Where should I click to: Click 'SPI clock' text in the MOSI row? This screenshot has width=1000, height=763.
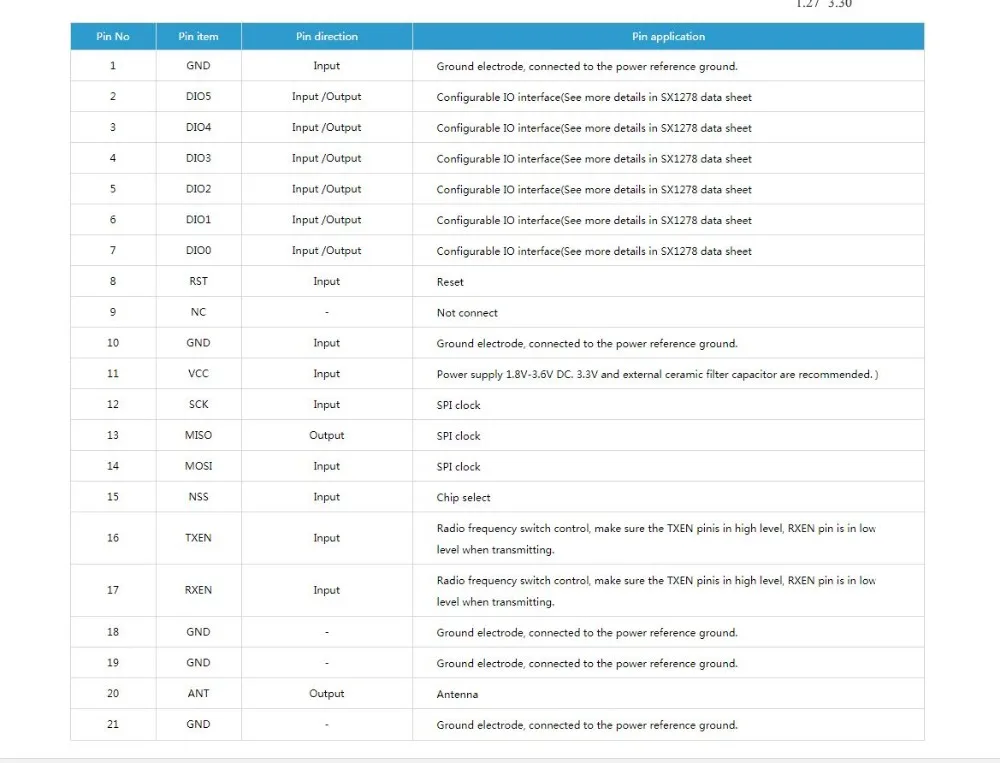coord(459,466)
